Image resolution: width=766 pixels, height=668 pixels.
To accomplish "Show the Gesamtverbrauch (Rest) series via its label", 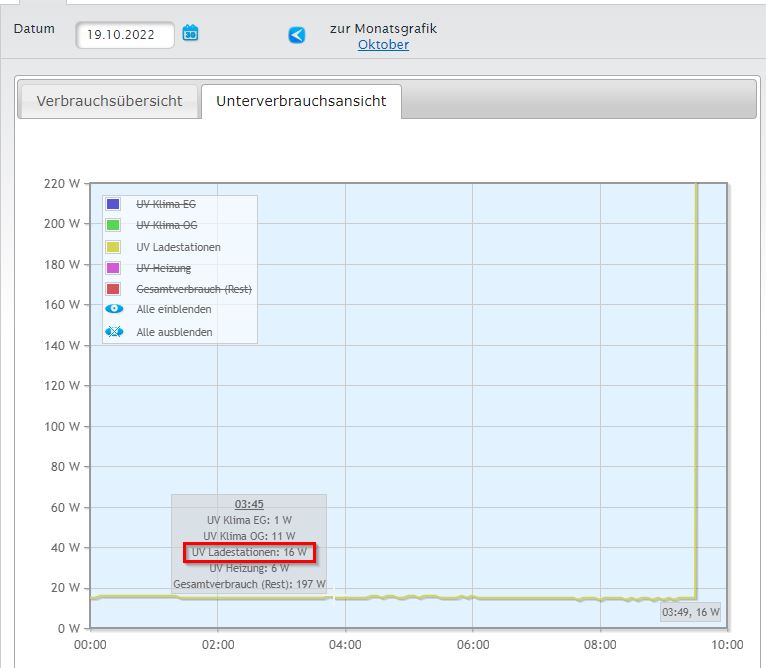I will 194,289.
